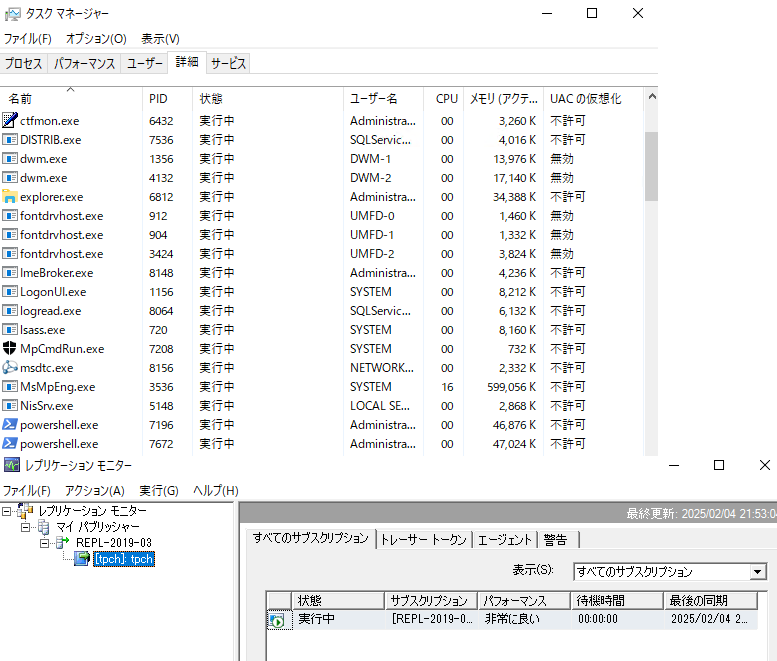The width and height of the screenshot is (777, 661).
Task: Click the ImeBroker.exe process icon
Action: (x=9, y=273)
